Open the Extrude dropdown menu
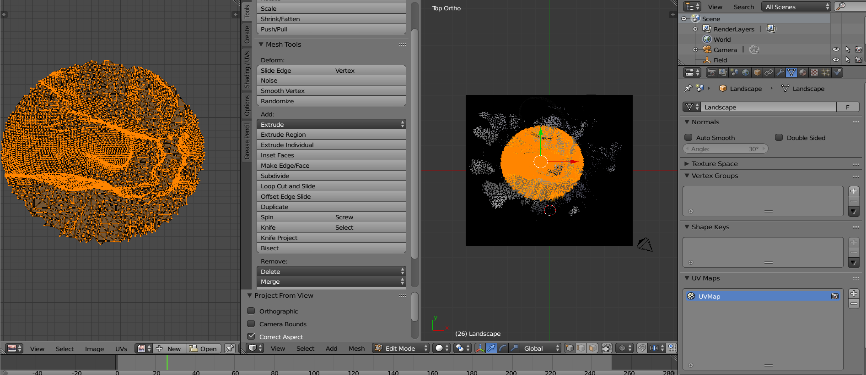This screenshot has width=866, height=375. 332,124
